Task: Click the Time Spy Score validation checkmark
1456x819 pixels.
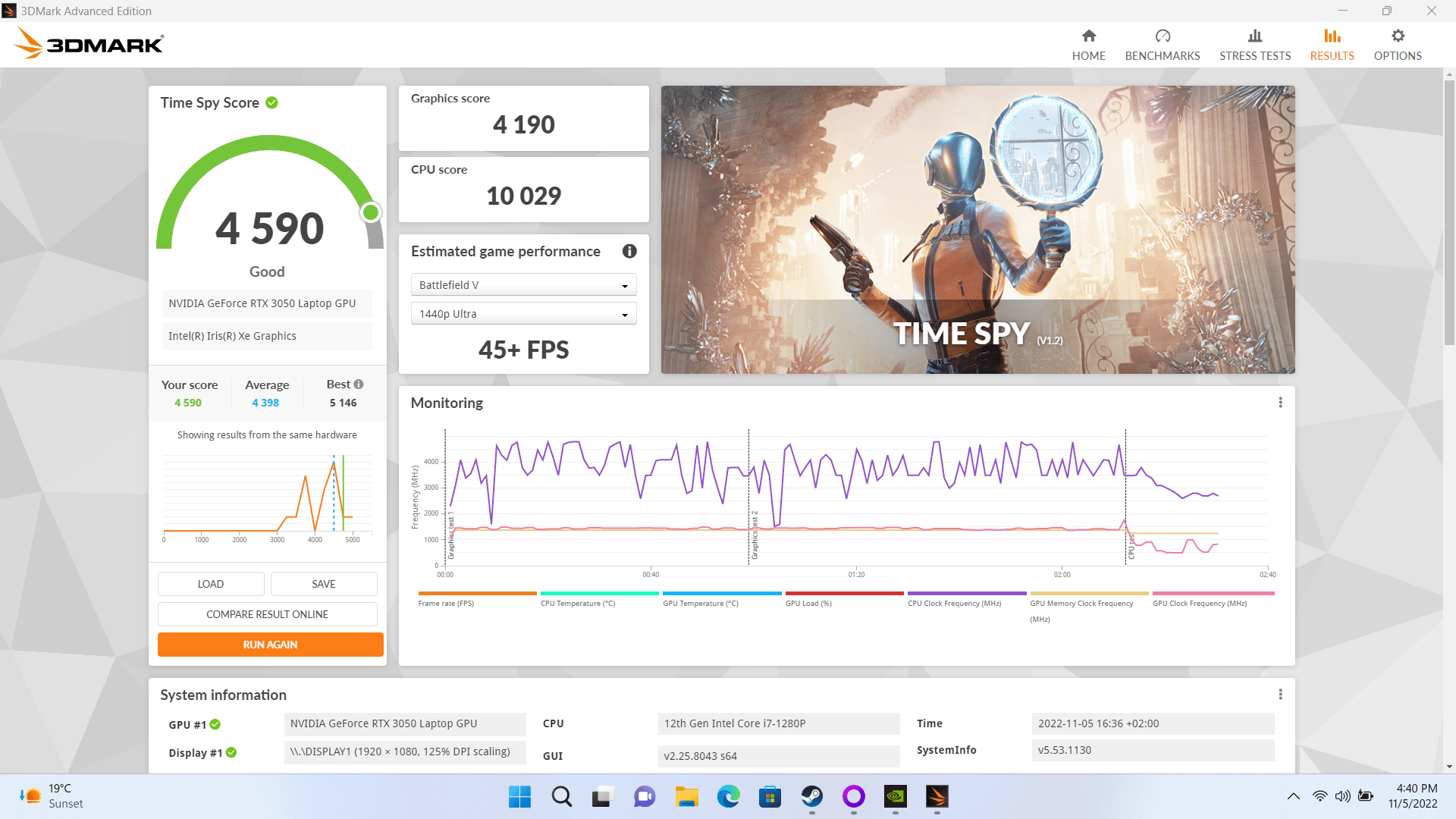Action: point(271,102)
